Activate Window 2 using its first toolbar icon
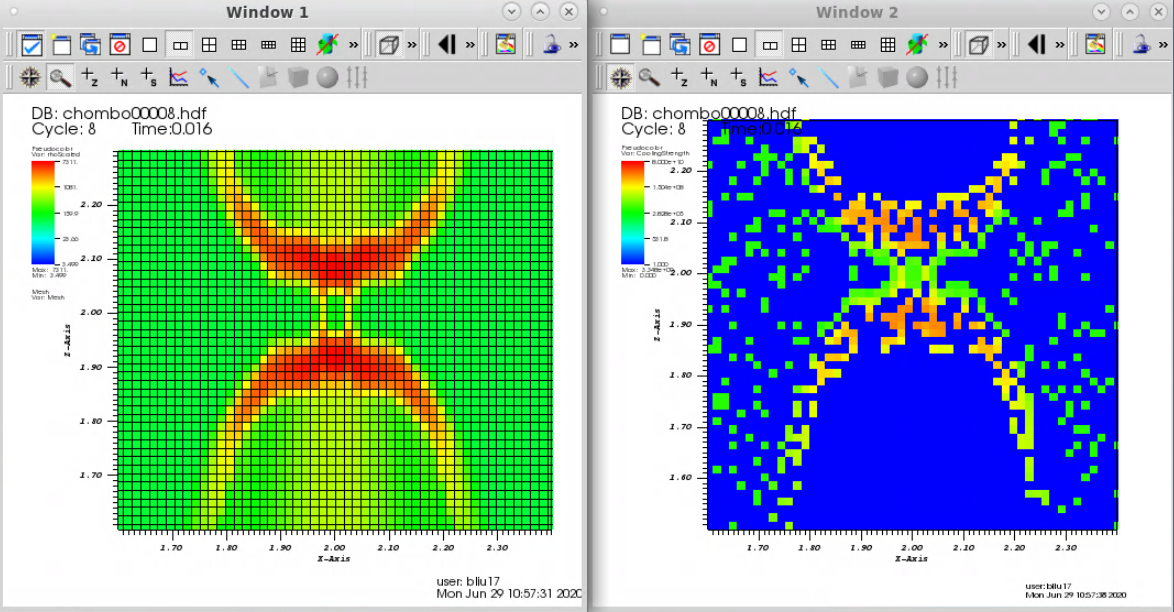Viewport: 1174px width, 612px height. point(620,45)
